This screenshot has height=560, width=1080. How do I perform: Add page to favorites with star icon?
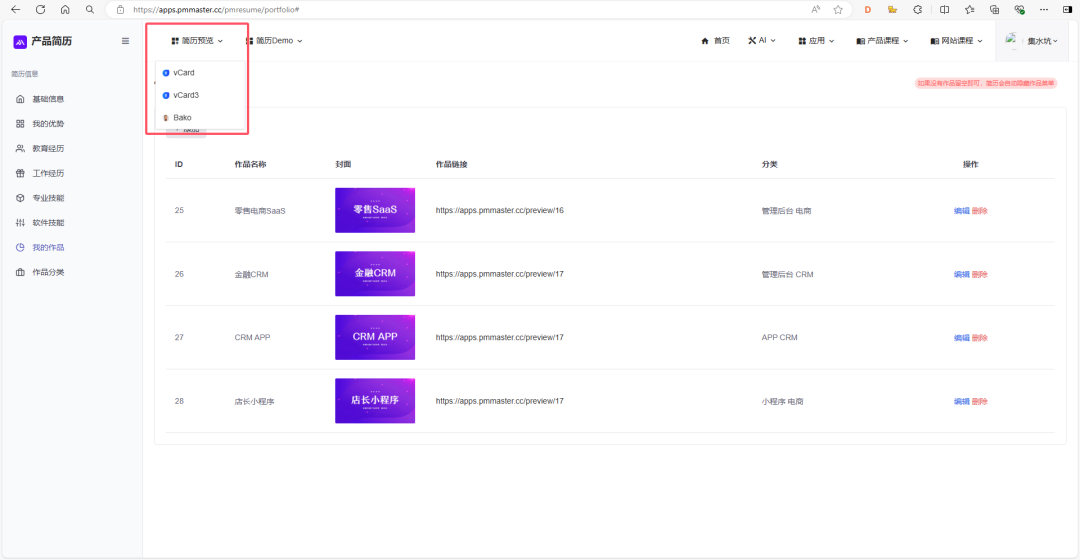pyautogui.click(x=838, y=10)
